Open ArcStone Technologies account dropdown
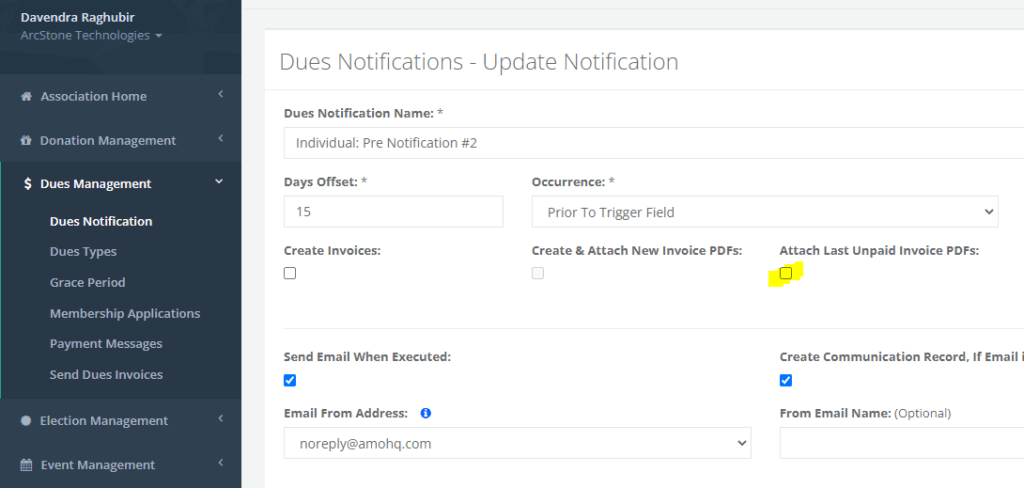The image size is (1024, 488). 91,36
